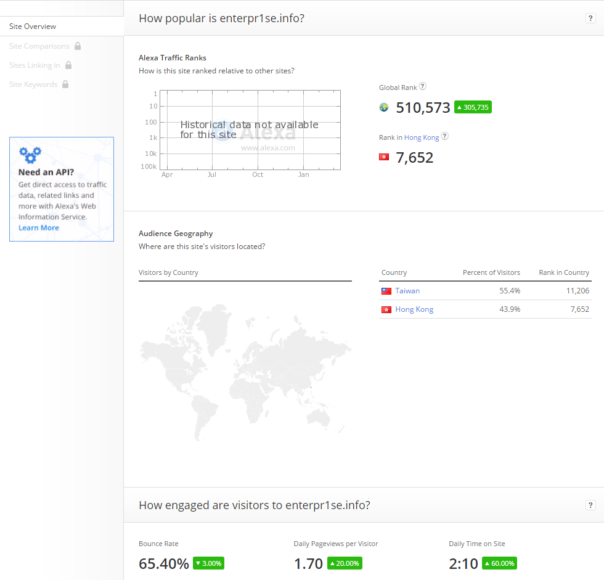Click the time on site 60.00% badge
Viewport: 604px width, 580px height.
(500, 563)
